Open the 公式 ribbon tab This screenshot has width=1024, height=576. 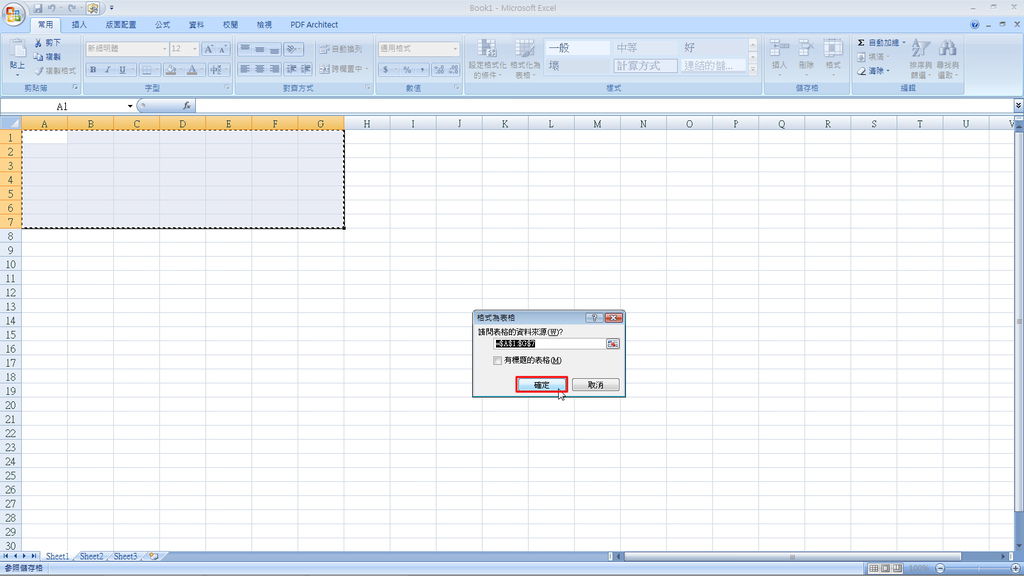(x=163, y=25)
